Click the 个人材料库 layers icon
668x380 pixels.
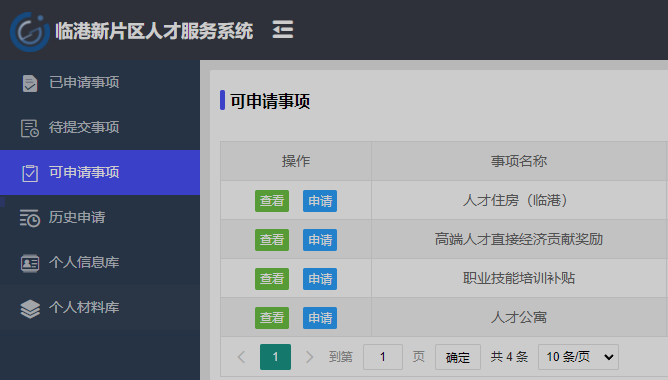30,308
